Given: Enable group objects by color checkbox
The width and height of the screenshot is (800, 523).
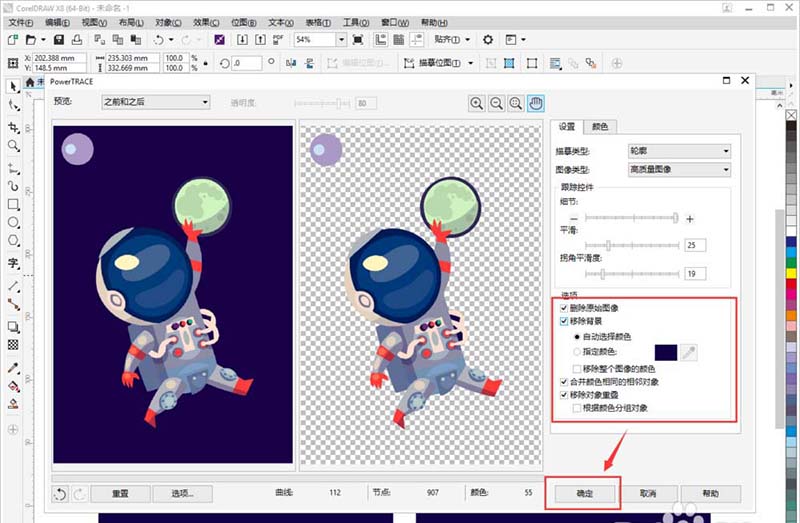Looking at the screenshot, I should click(x=577, y=408).
